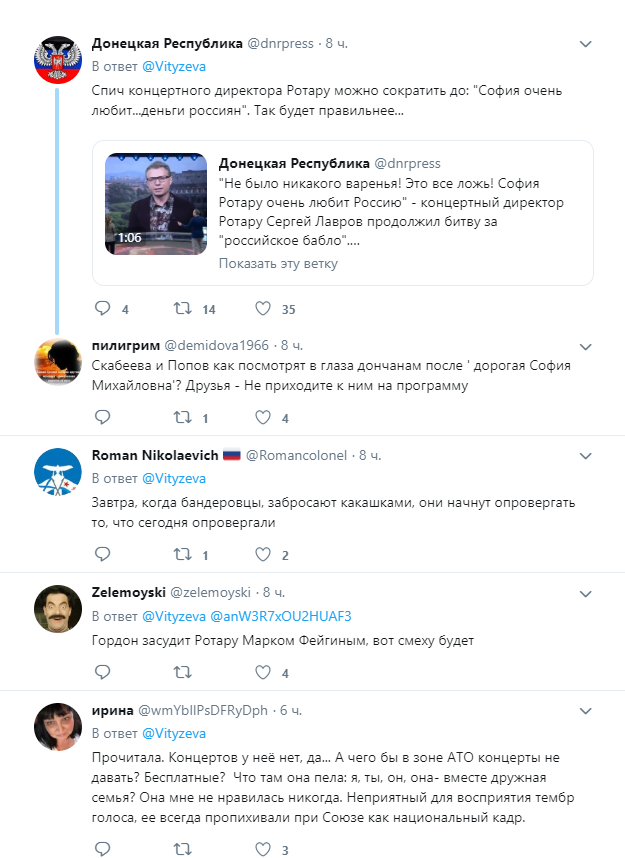625x858 pixels.
Task: Like ирина's tweet about концерты
Action: point(263,849)
